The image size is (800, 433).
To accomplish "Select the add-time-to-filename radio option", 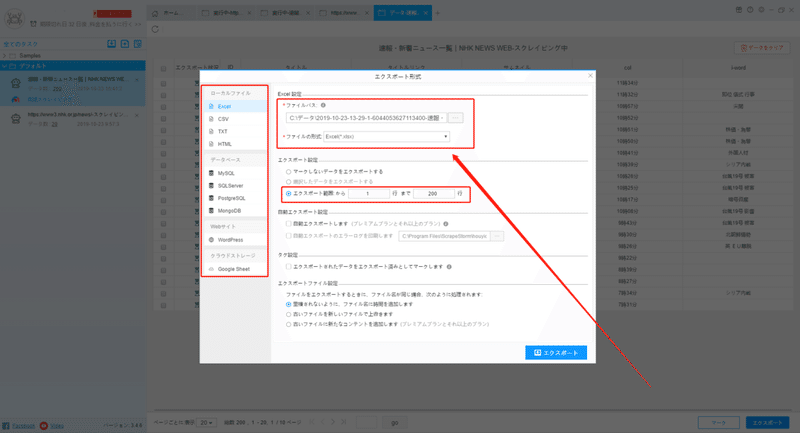I will [x=289, y=304].
